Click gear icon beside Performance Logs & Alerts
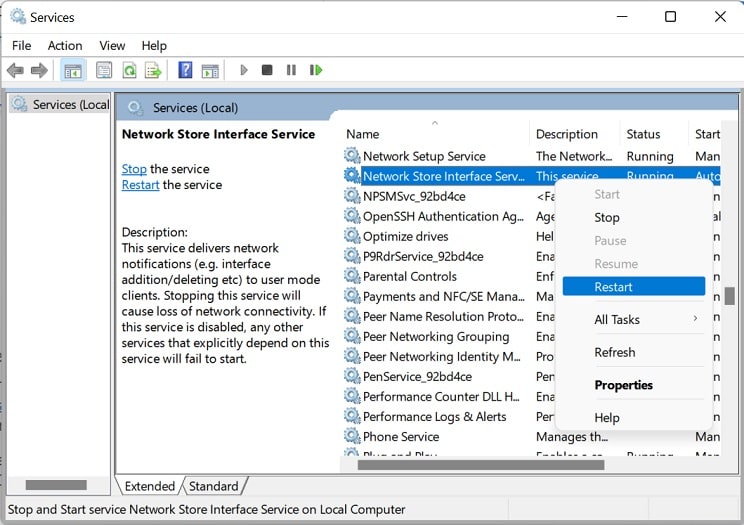This screenshot has width=744, height=525. pos(352,416)
